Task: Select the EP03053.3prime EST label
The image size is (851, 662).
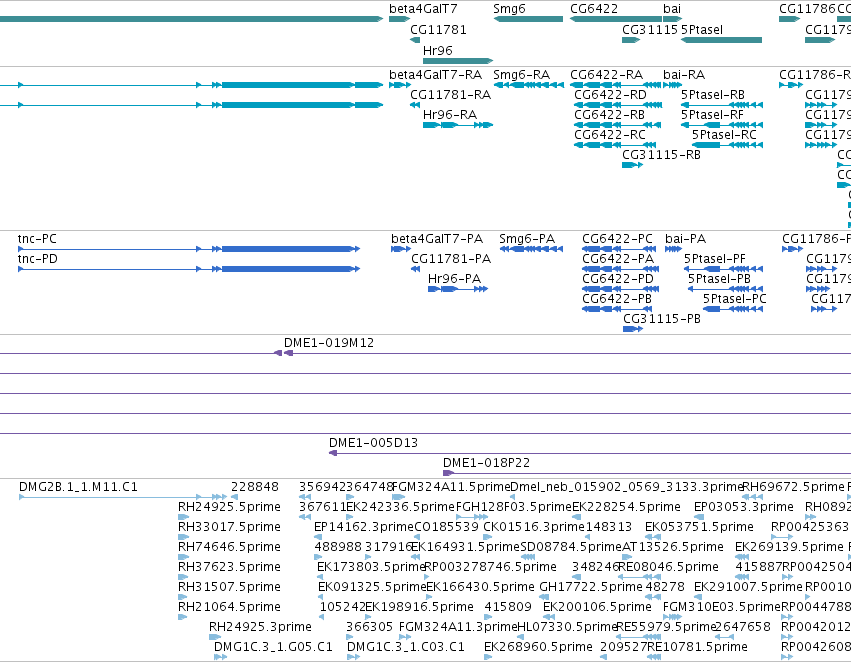Action: click(744, 507)
